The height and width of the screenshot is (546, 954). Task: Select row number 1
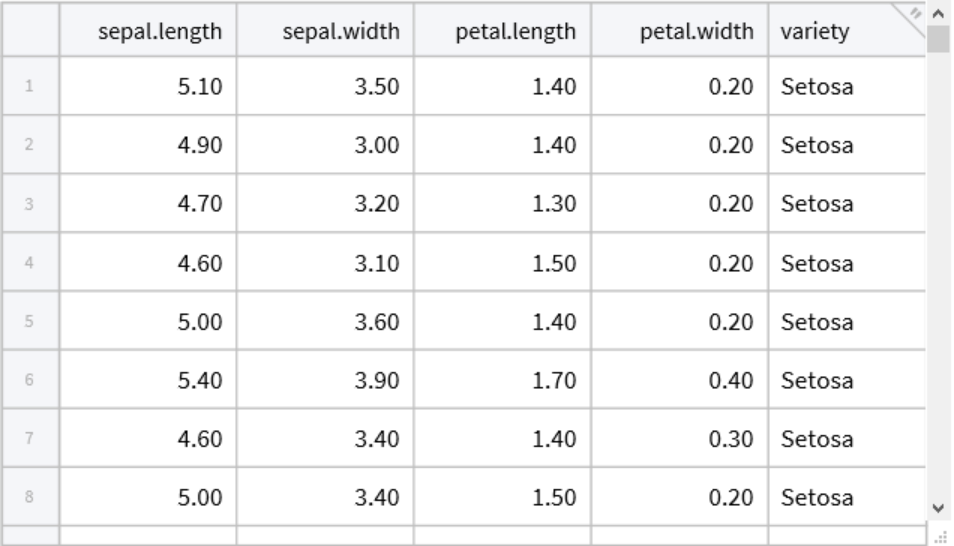coord(30,87)
